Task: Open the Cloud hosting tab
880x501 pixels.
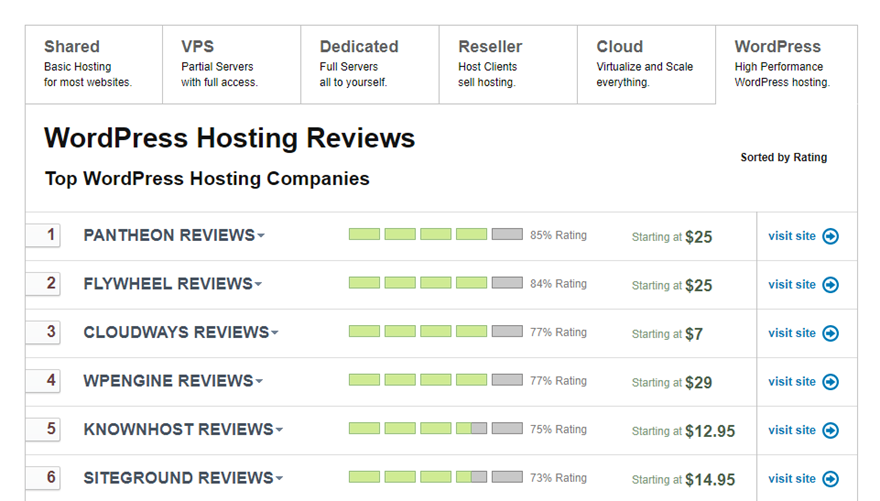Action: click(647, 65)
